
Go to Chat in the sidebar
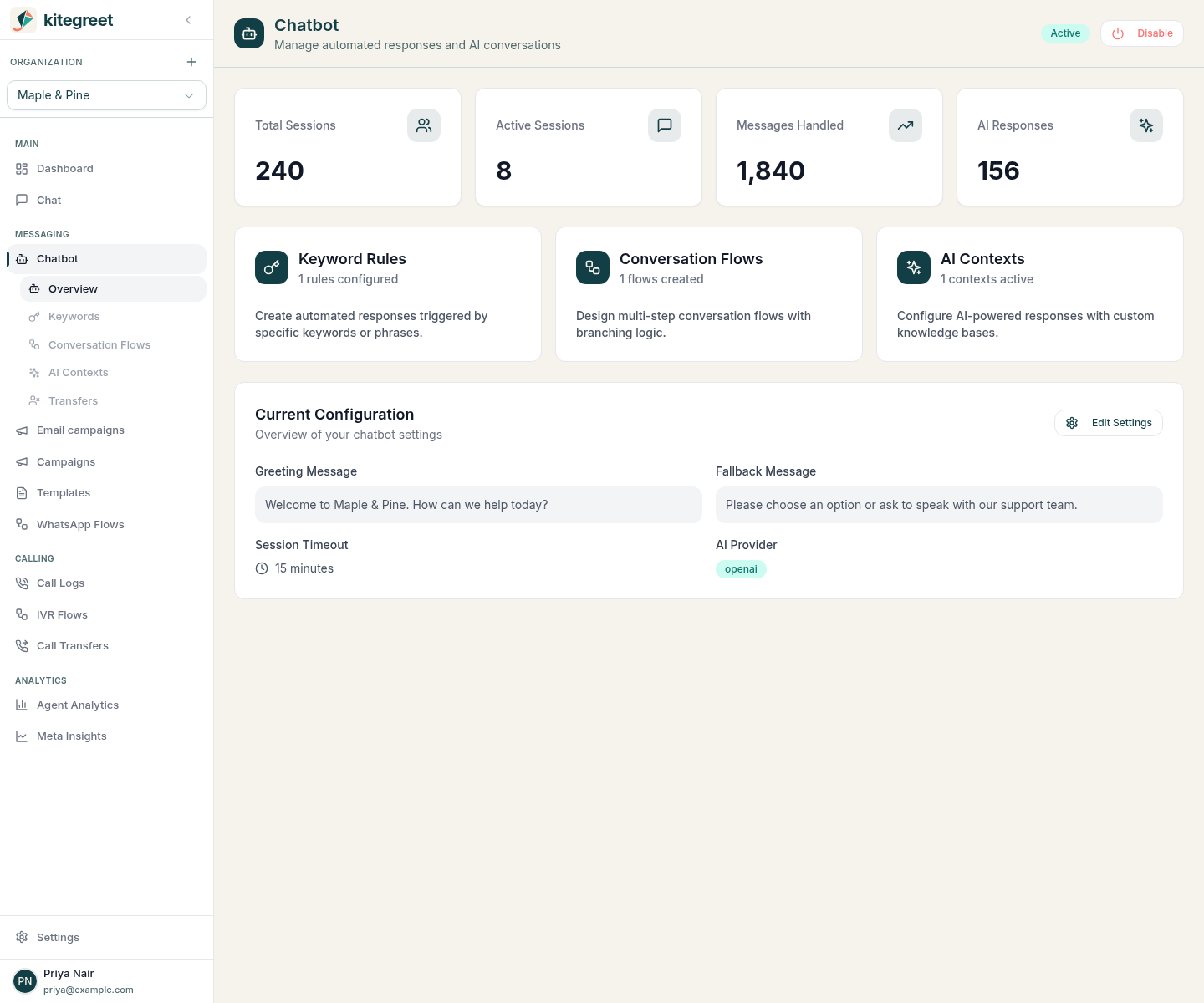pos(106,201)
